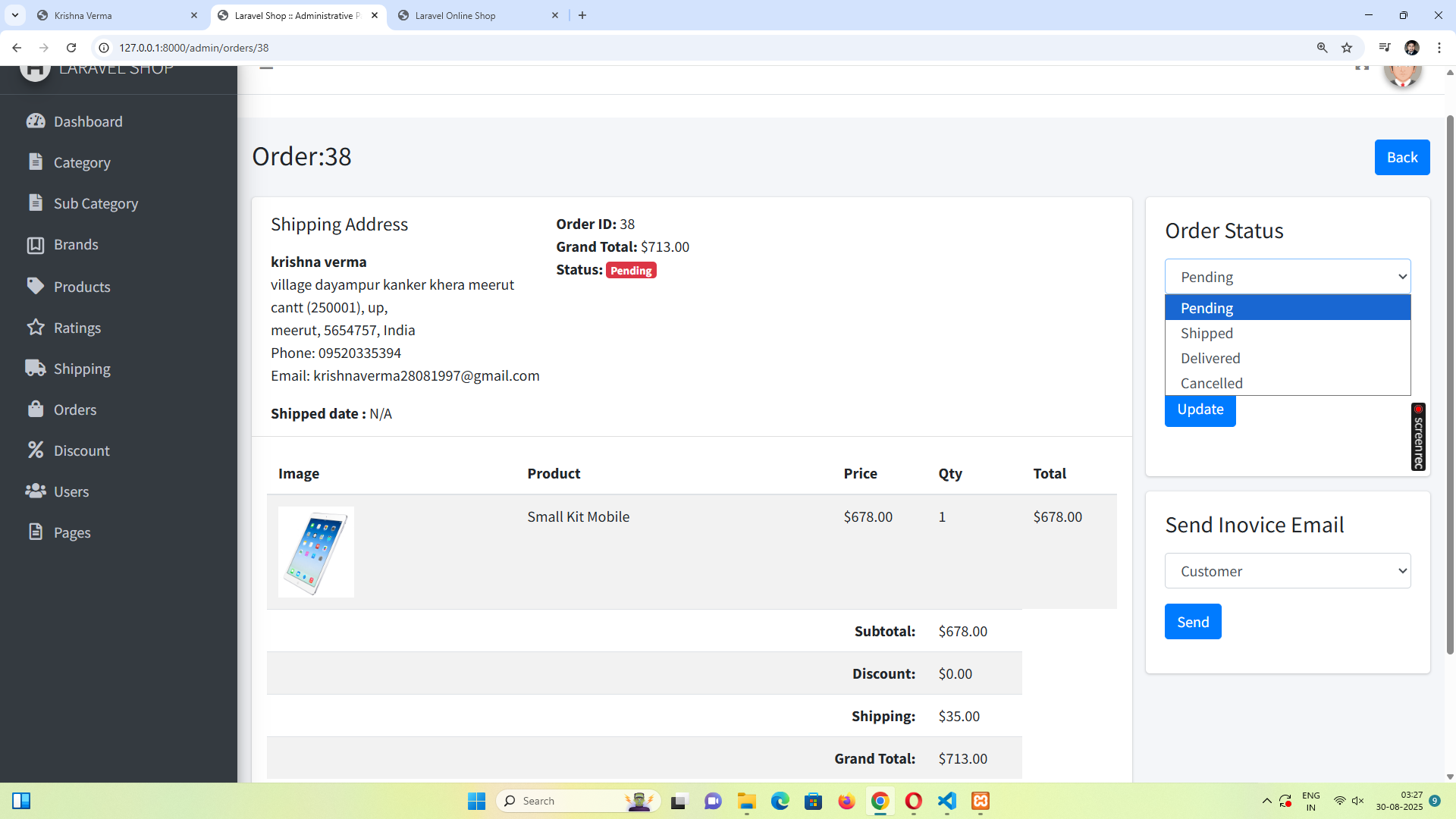The width and height of the screenshot is (1456, 819).
Task: Click the Category file icon
Action: (x=36, y=162)
